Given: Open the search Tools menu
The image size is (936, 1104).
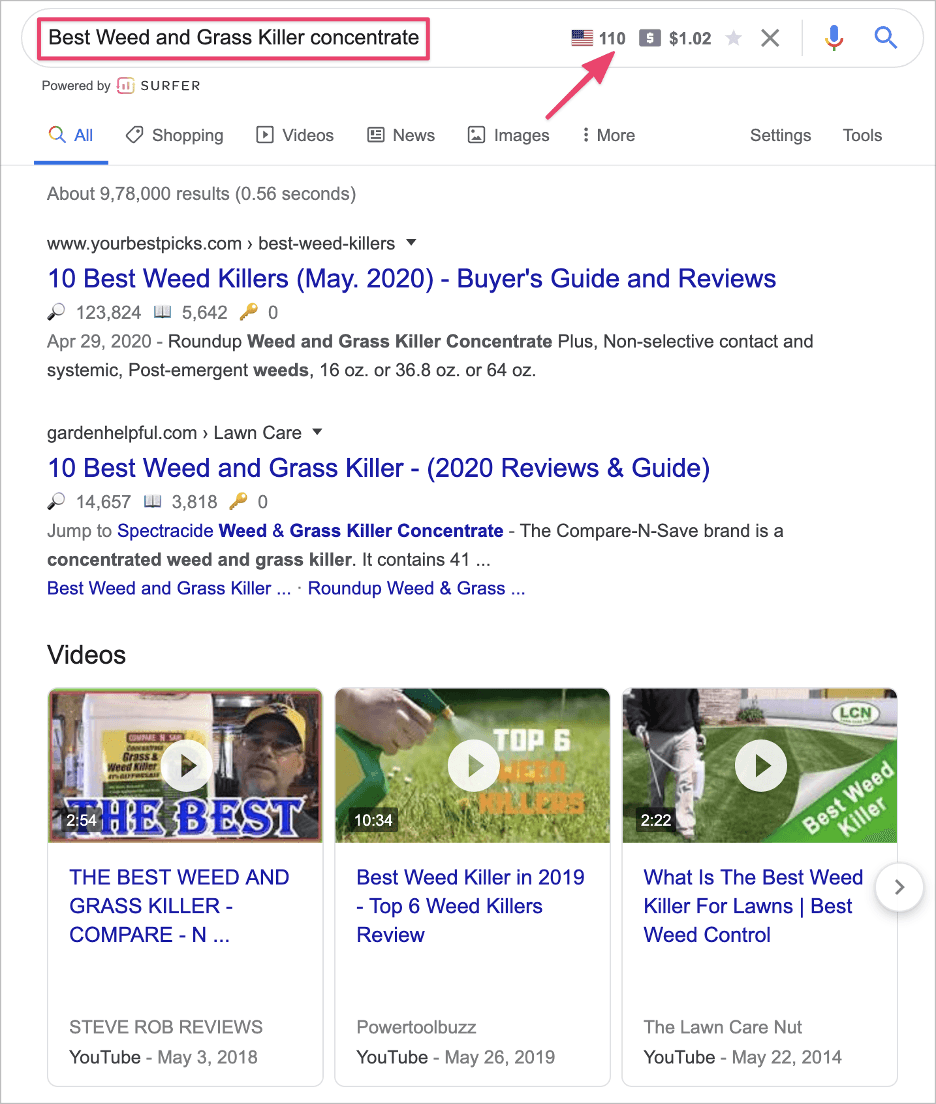Looking at the screenshot, I should click(862, 135).
